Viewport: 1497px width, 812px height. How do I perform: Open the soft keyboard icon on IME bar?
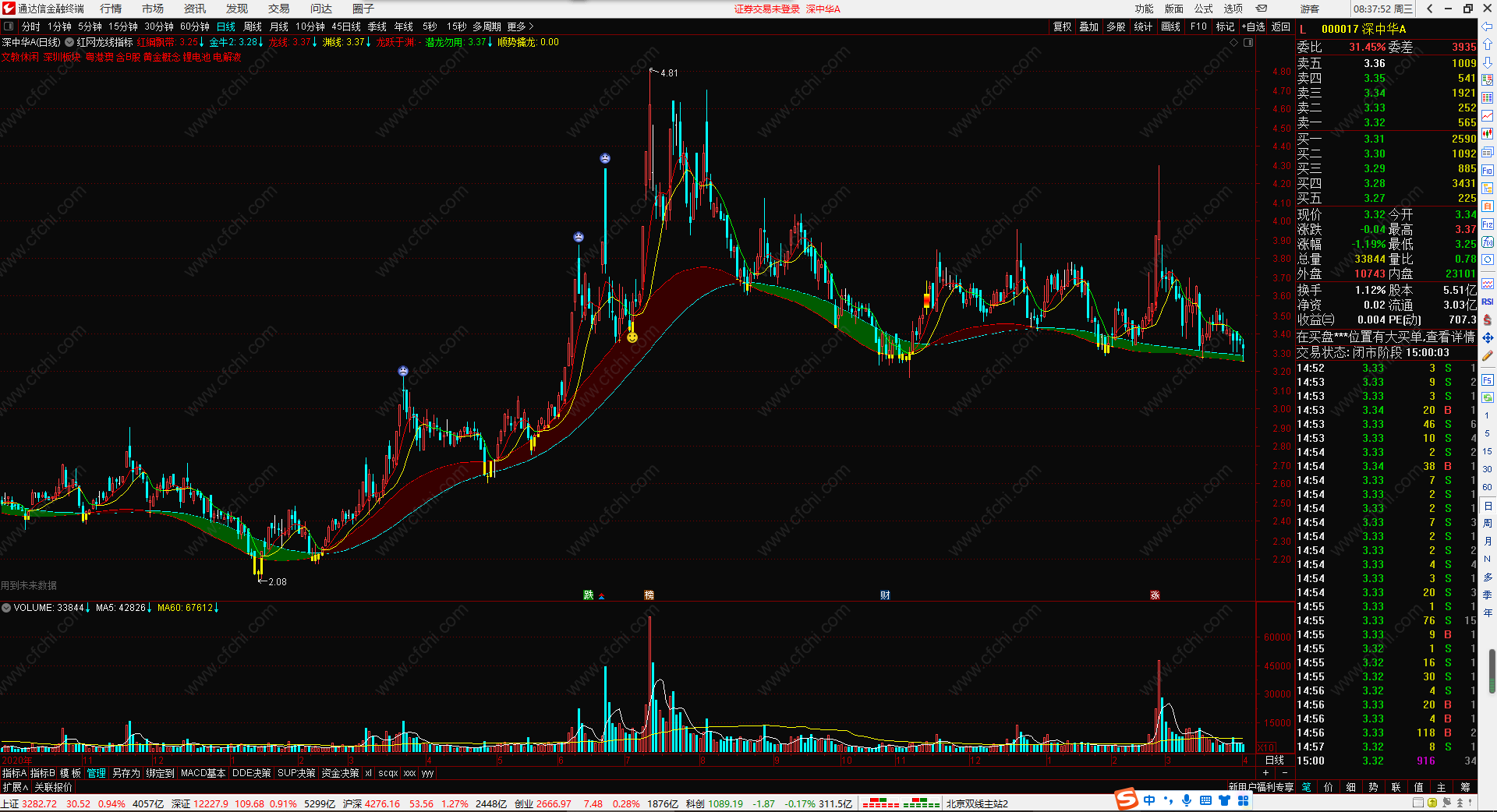click(x=1205, y=800)
